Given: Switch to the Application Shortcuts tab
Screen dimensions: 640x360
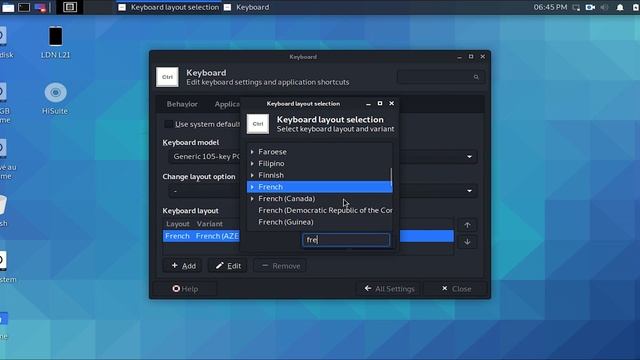Looking at the screenshot, I should [227, 104].
